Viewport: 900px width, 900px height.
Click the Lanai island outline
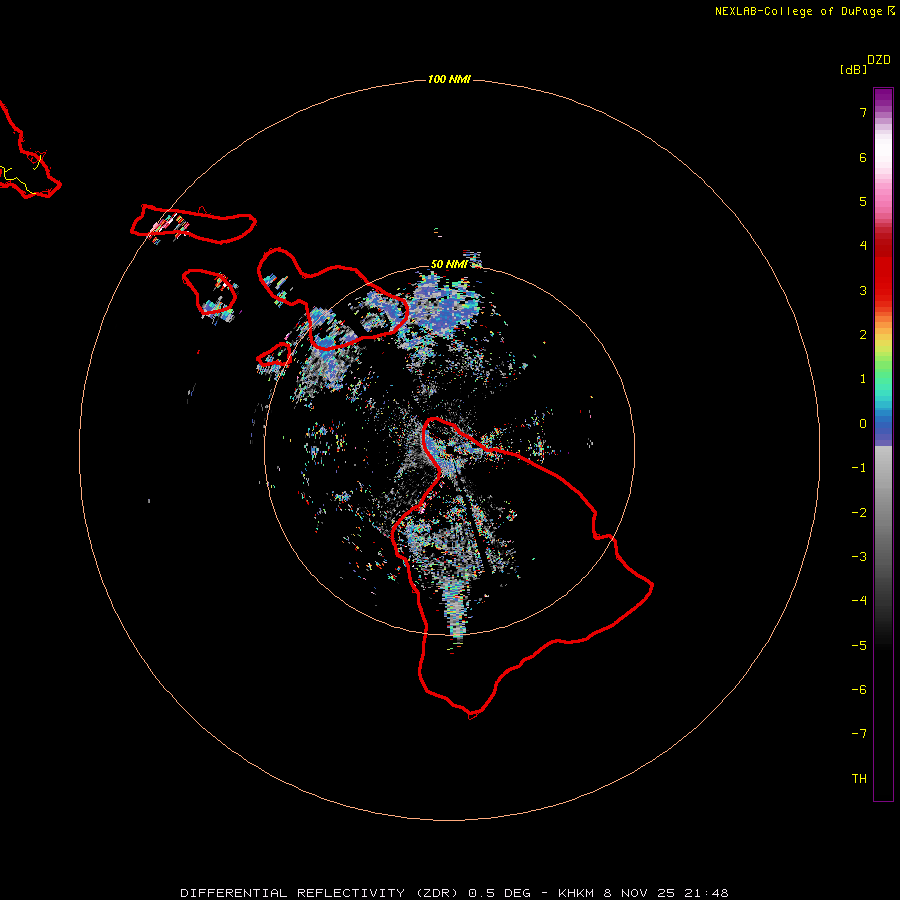(x=210, y=292)
